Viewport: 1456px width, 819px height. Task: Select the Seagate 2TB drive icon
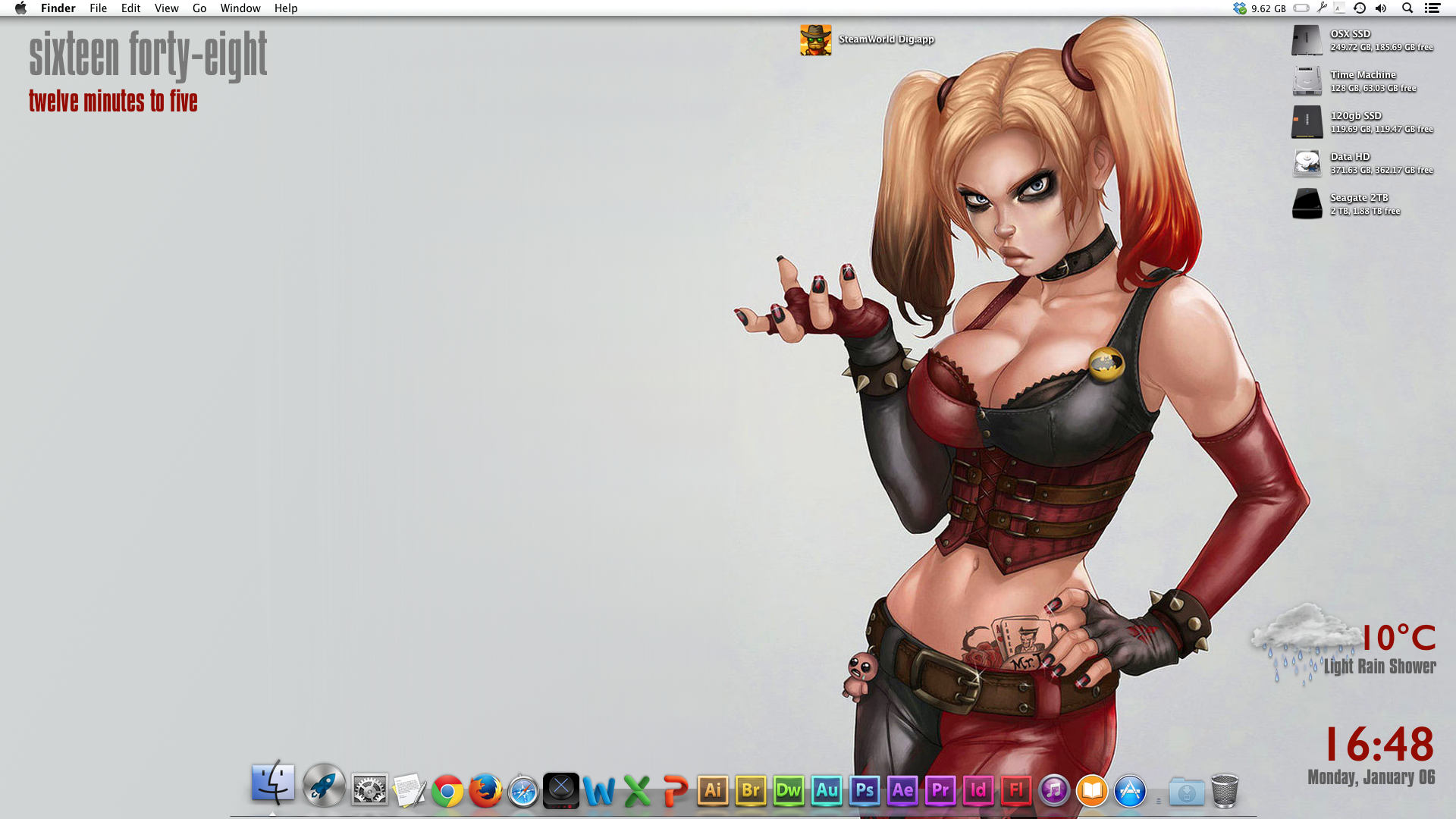tap(1307, 204)
